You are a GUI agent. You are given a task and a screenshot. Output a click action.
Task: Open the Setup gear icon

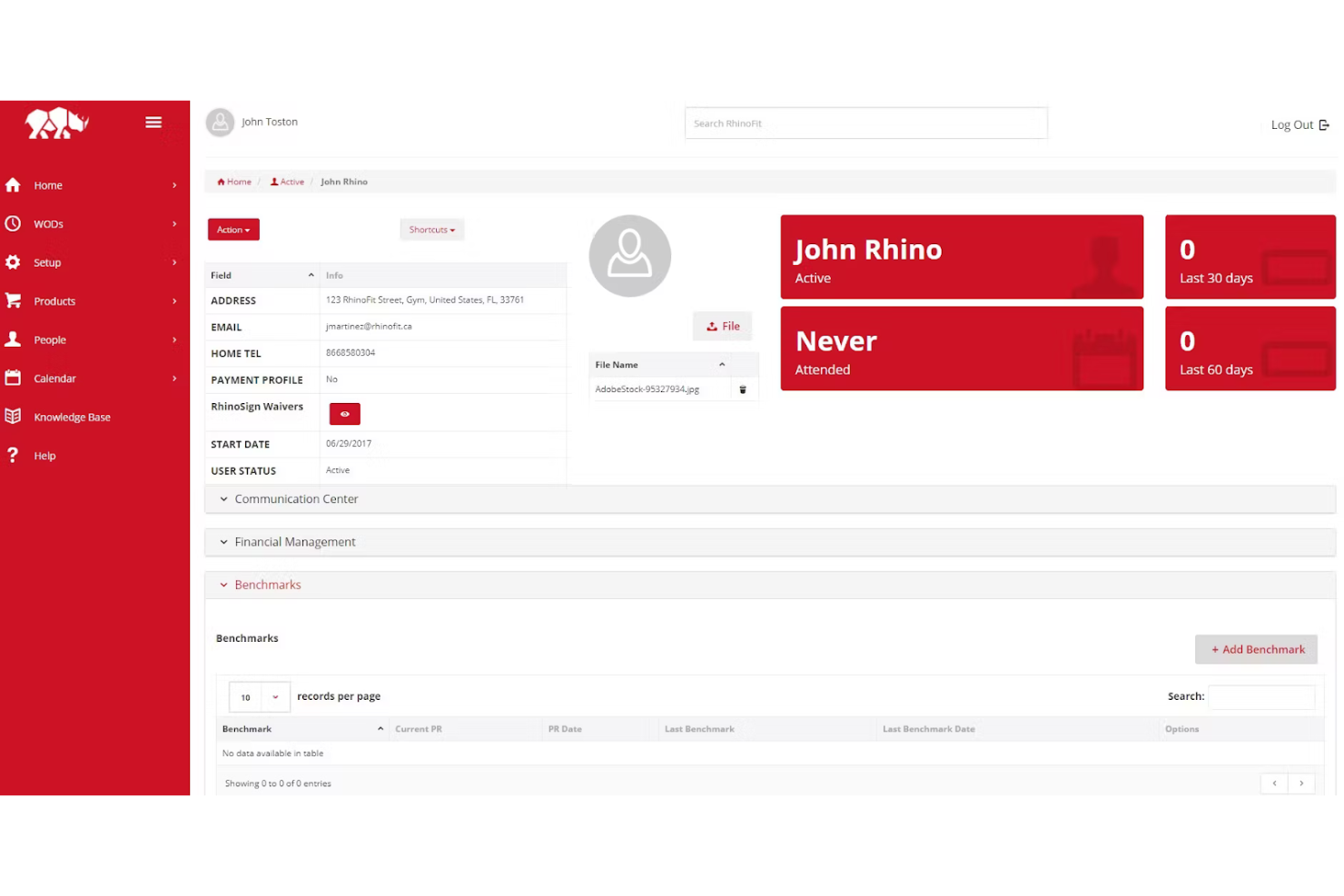point(14,262)
